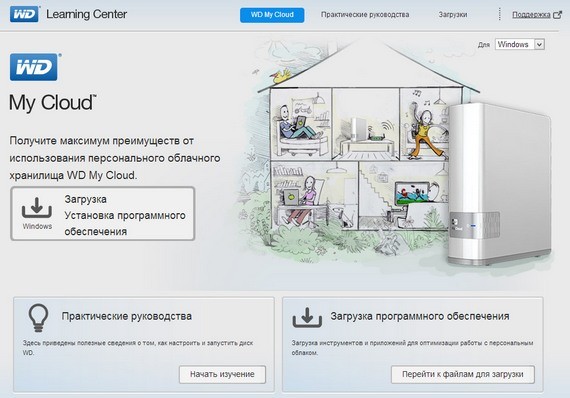
Task: Open the Windows platform dropdown
Action: click(519, 44)
